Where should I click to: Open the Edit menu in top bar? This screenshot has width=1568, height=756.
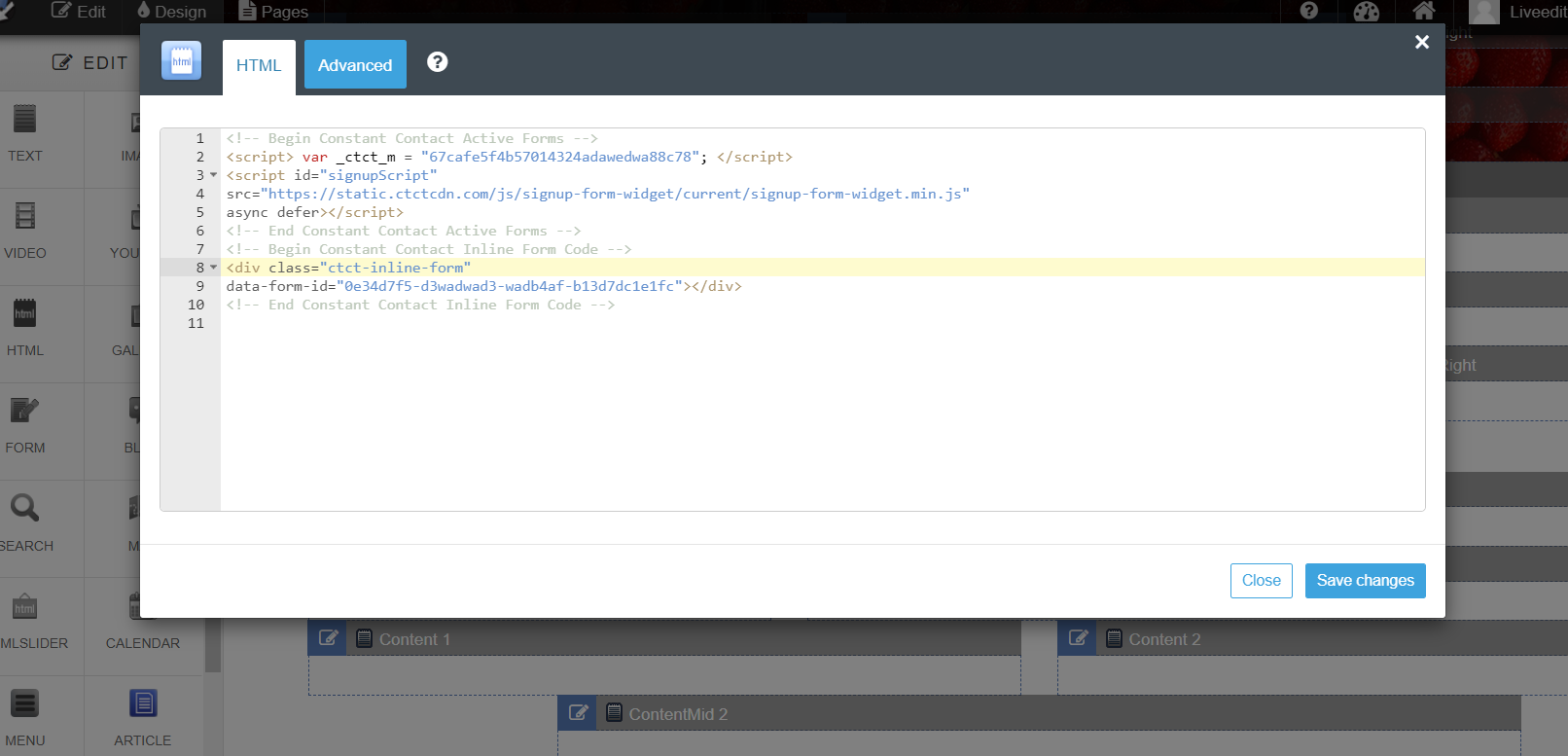[x=79, y=12]
